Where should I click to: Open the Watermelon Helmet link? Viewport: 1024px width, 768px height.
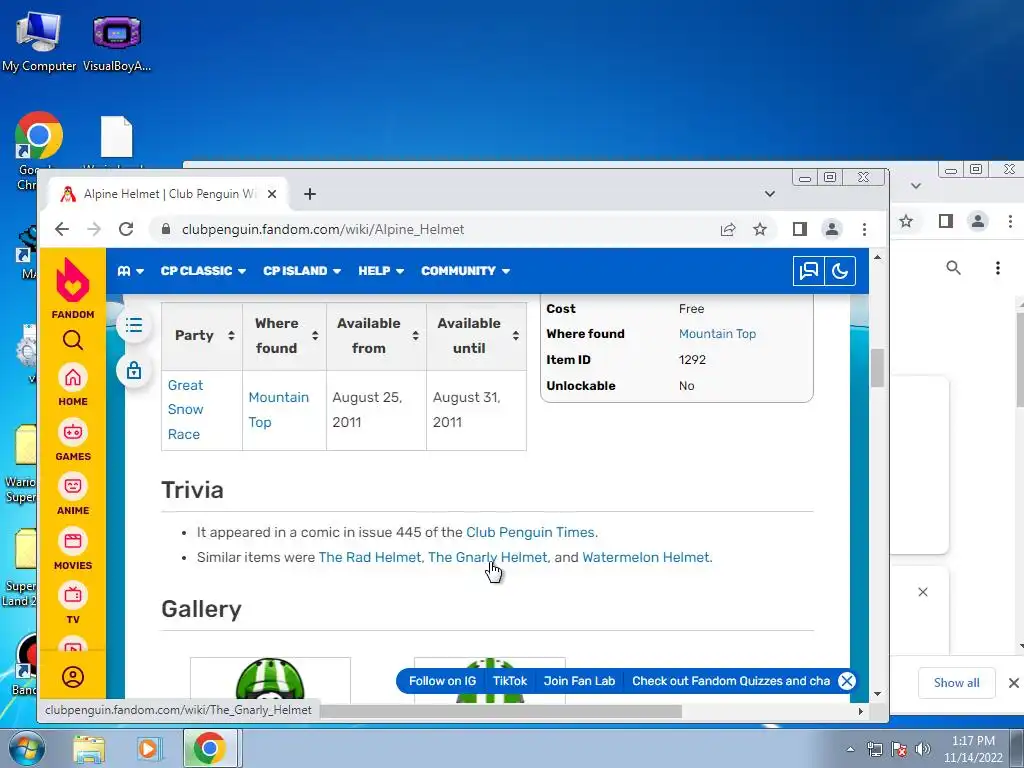(645, 557)
